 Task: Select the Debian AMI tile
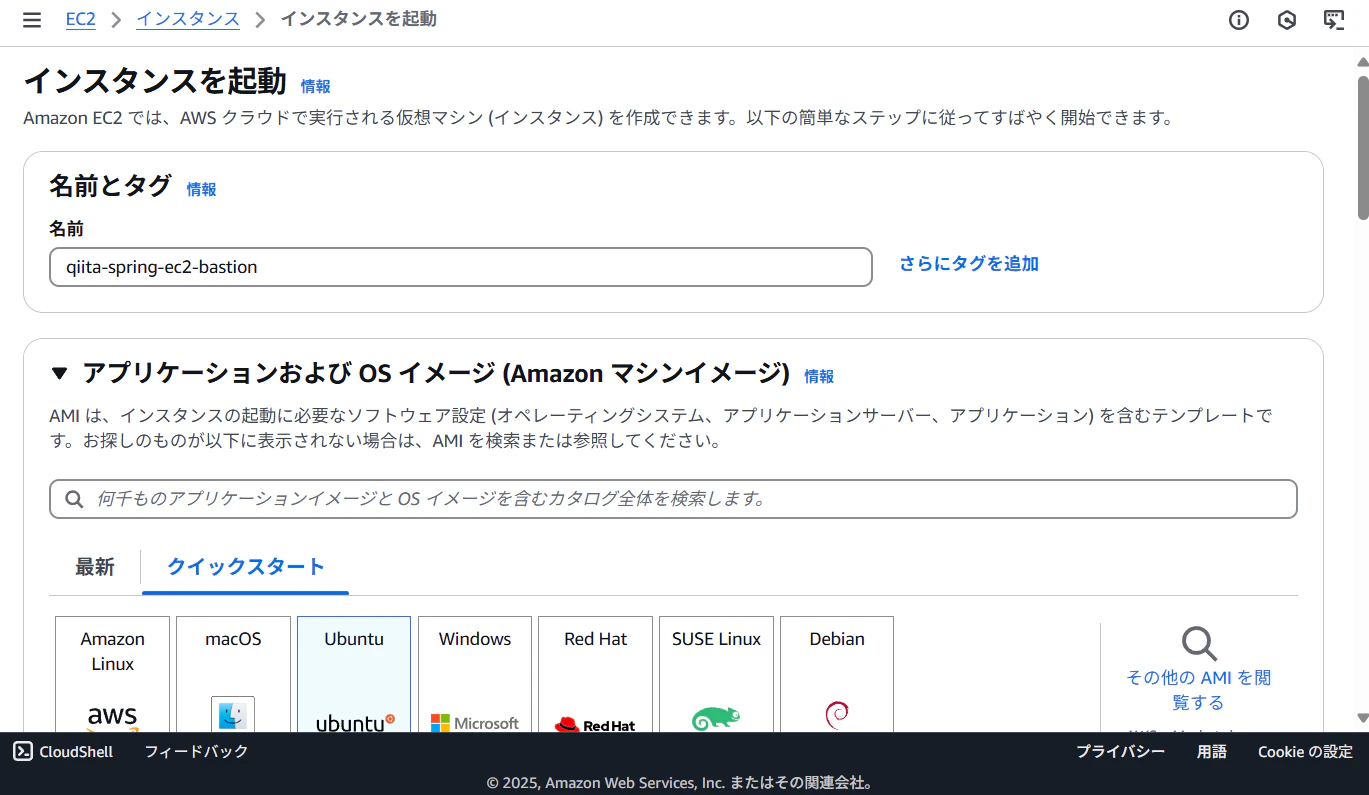click(x=837, y=674)
